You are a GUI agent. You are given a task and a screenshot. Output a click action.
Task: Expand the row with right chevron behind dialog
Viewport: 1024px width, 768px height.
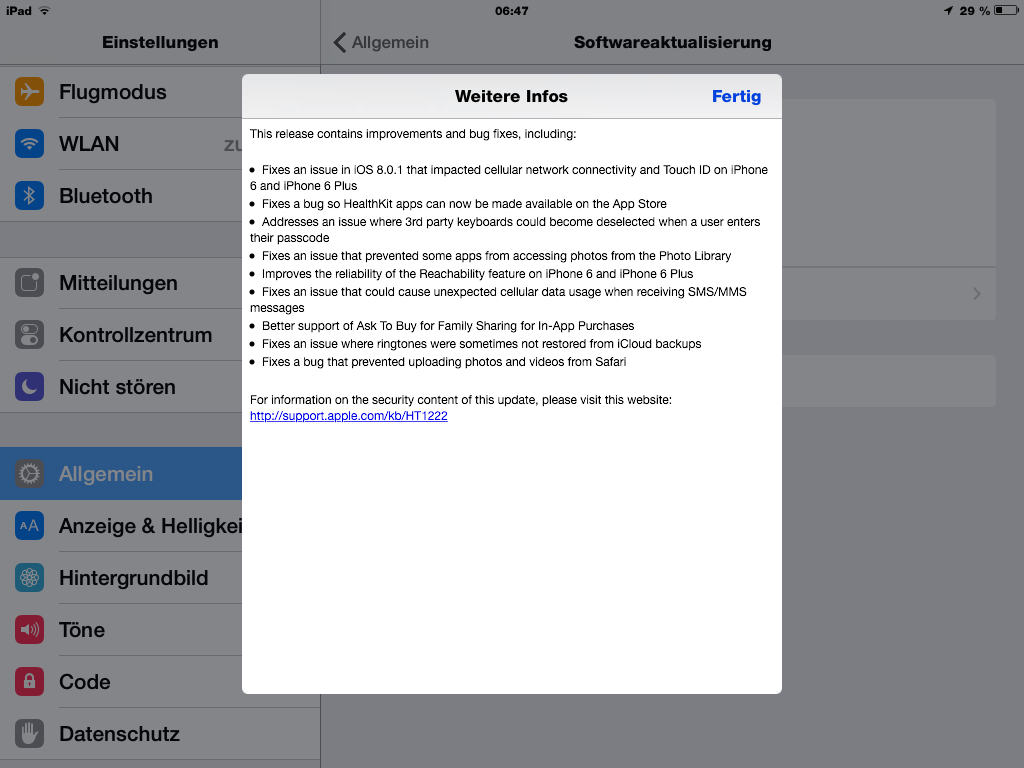[976, 294]
